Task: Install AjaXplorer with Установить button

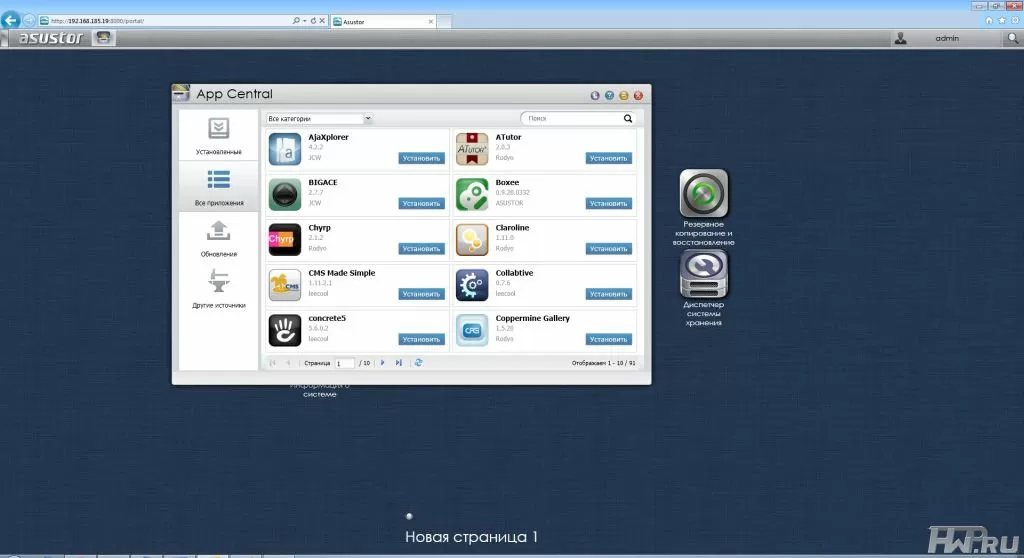Action: coord(421,158)
